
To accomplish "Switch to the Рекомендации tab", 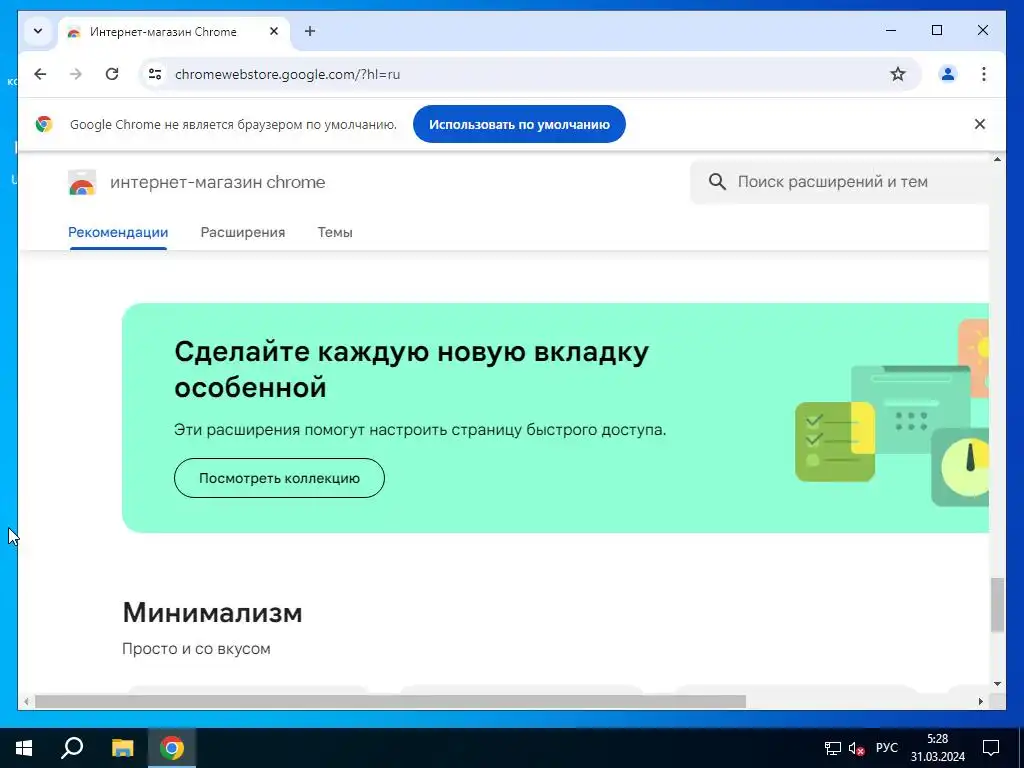I will pos(118,232).
